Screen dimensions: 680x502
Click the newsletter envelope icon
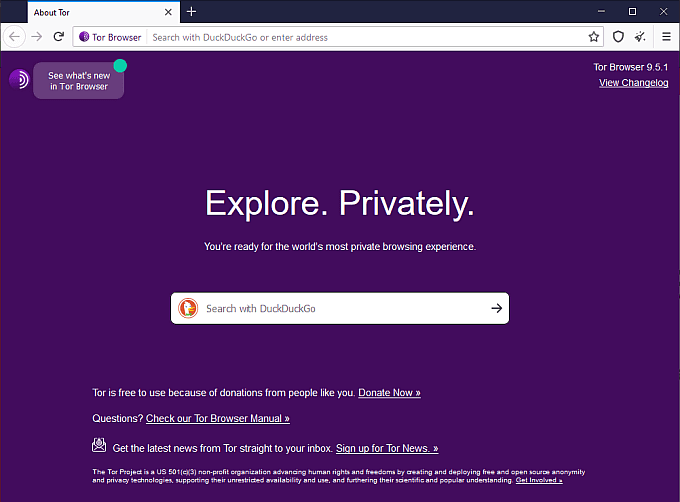click(x=99, y=445)
